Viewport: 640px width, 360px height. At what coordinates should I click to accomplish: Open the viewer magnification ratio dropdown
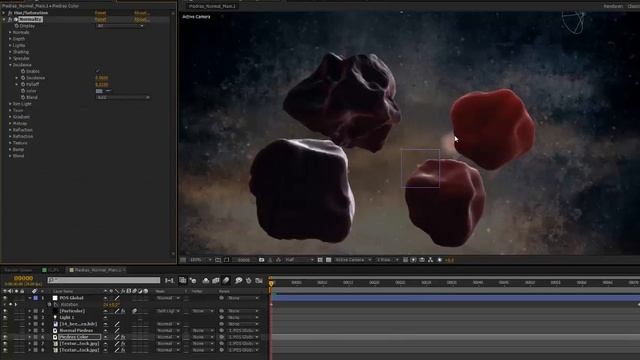click(201, 260)
